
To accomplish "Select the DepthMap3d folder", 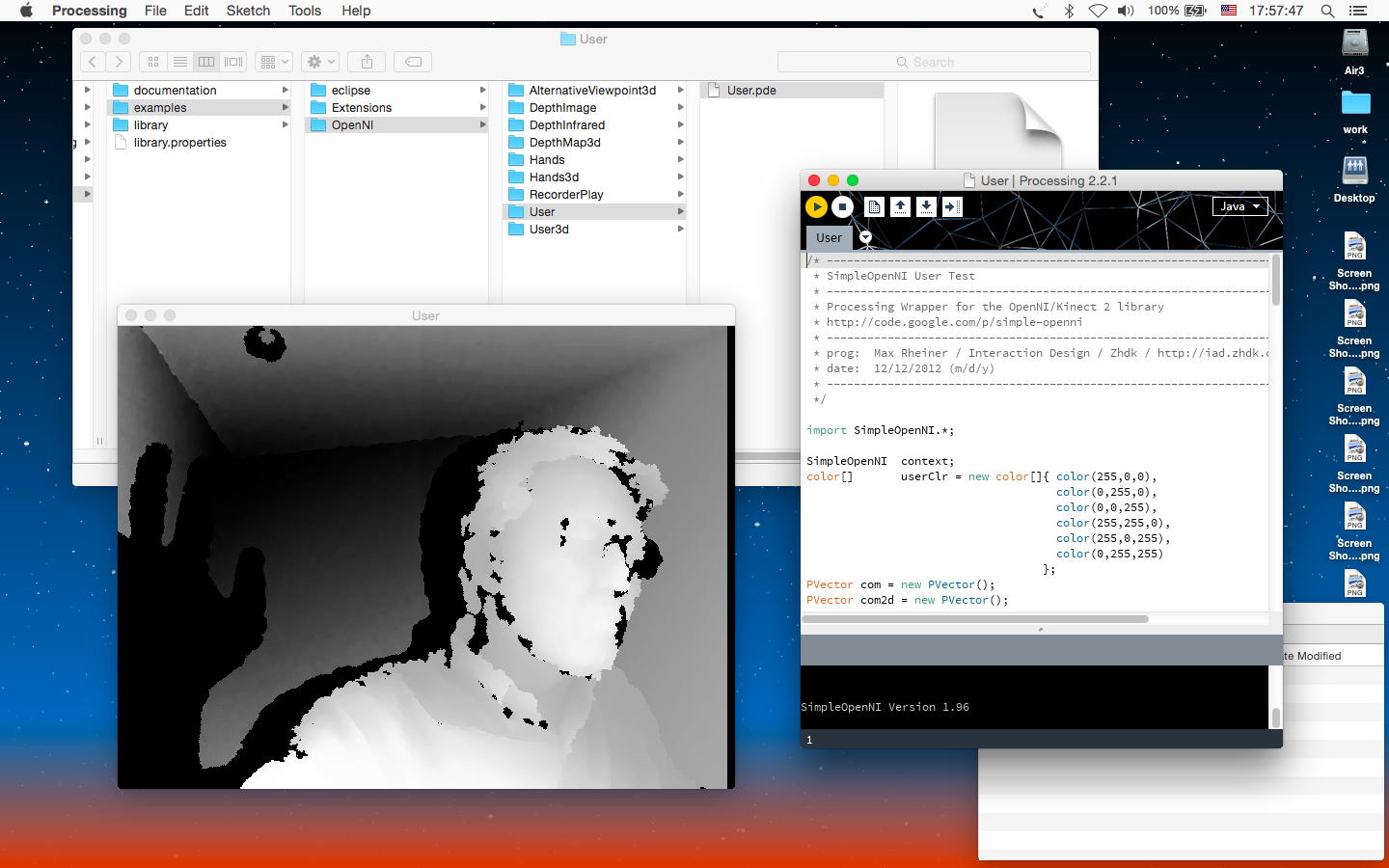I will pyautogui.click(x=594, y=143).
